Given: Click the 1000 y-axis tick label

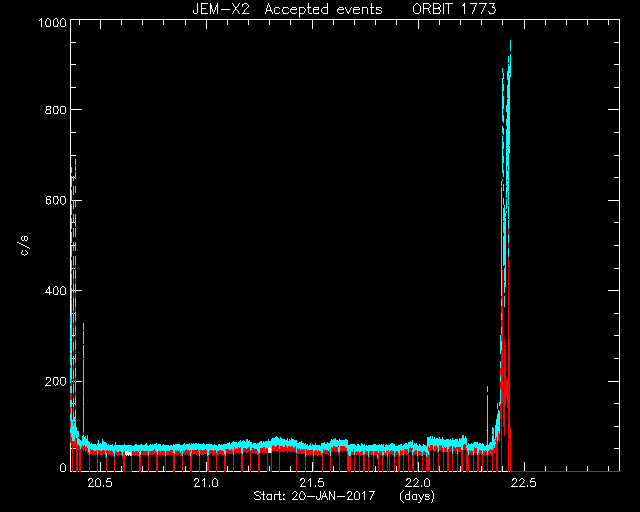Looking at the screenshot, I should click(52, 22).
